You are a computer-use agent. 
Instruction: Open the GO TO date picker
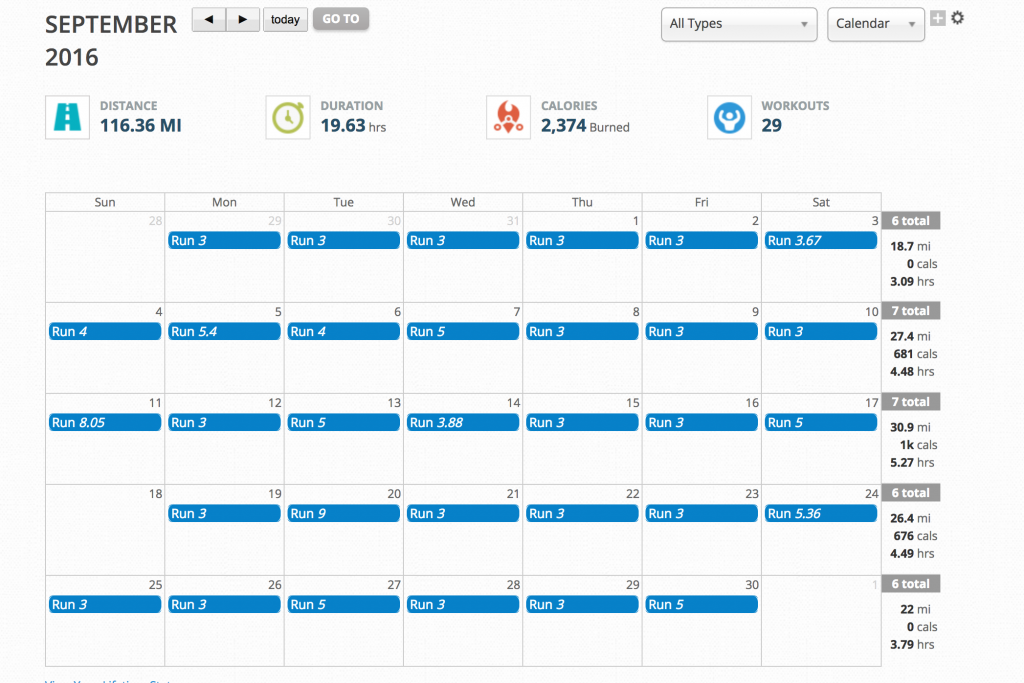click(x=341, y=19)
